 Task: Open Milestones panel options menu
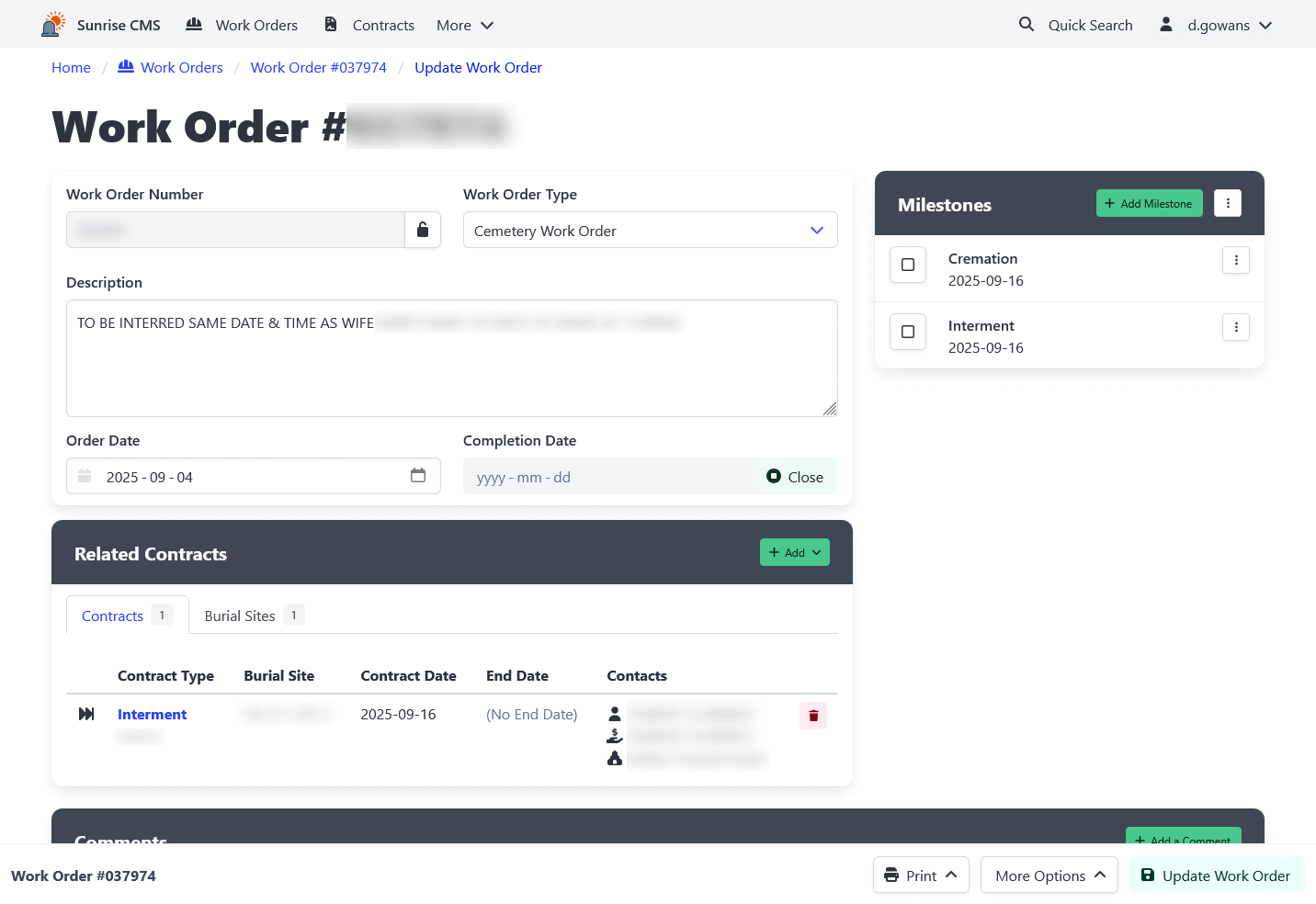coord(1228,203)
